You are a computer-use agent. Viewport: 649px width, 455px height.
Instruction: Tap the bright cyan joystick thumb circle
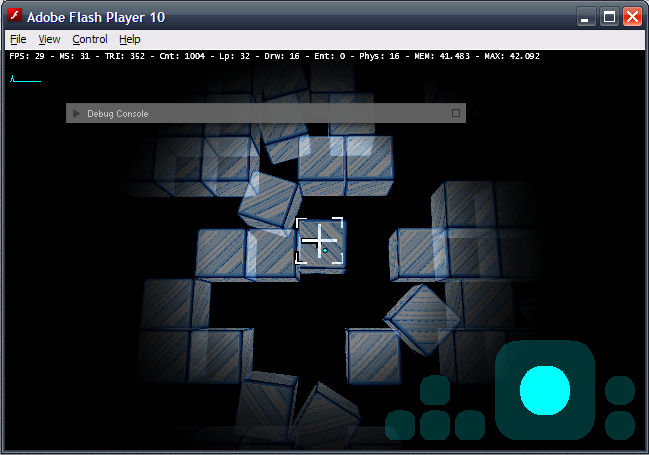point(545,390)
